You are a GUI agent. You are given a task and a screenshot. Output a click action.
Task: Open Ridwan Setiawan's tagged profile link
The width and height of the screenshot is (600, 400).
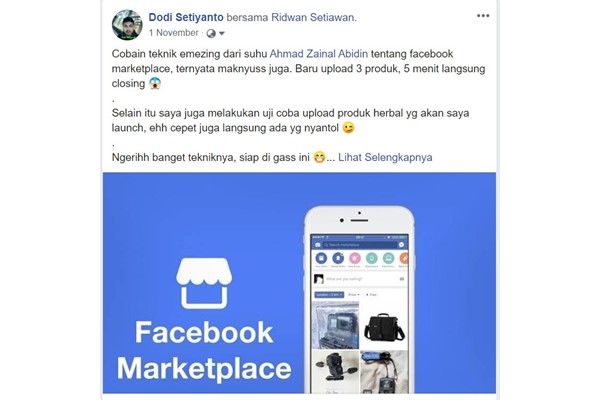point(313,17)
